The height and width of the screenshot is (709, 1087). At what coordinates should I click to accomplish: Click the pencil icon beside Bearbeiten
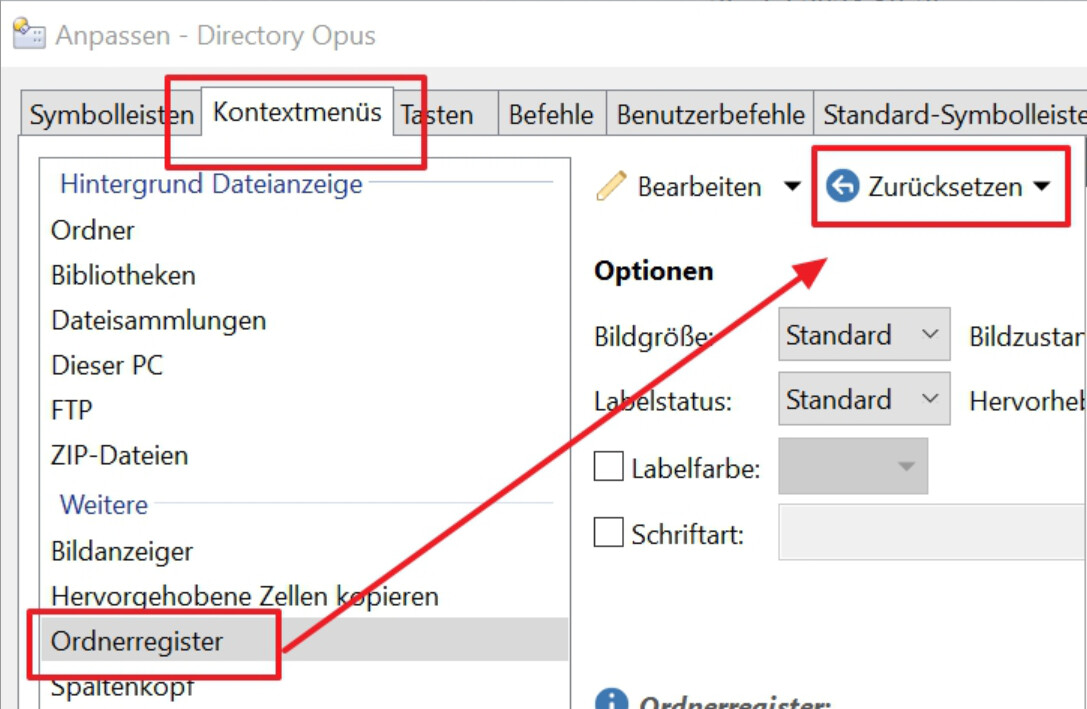coord(611,186)
